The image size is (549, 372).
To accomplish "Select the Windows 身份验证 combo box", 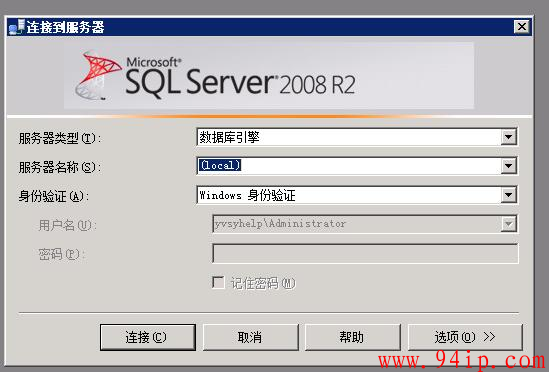I will pos(357,195).
